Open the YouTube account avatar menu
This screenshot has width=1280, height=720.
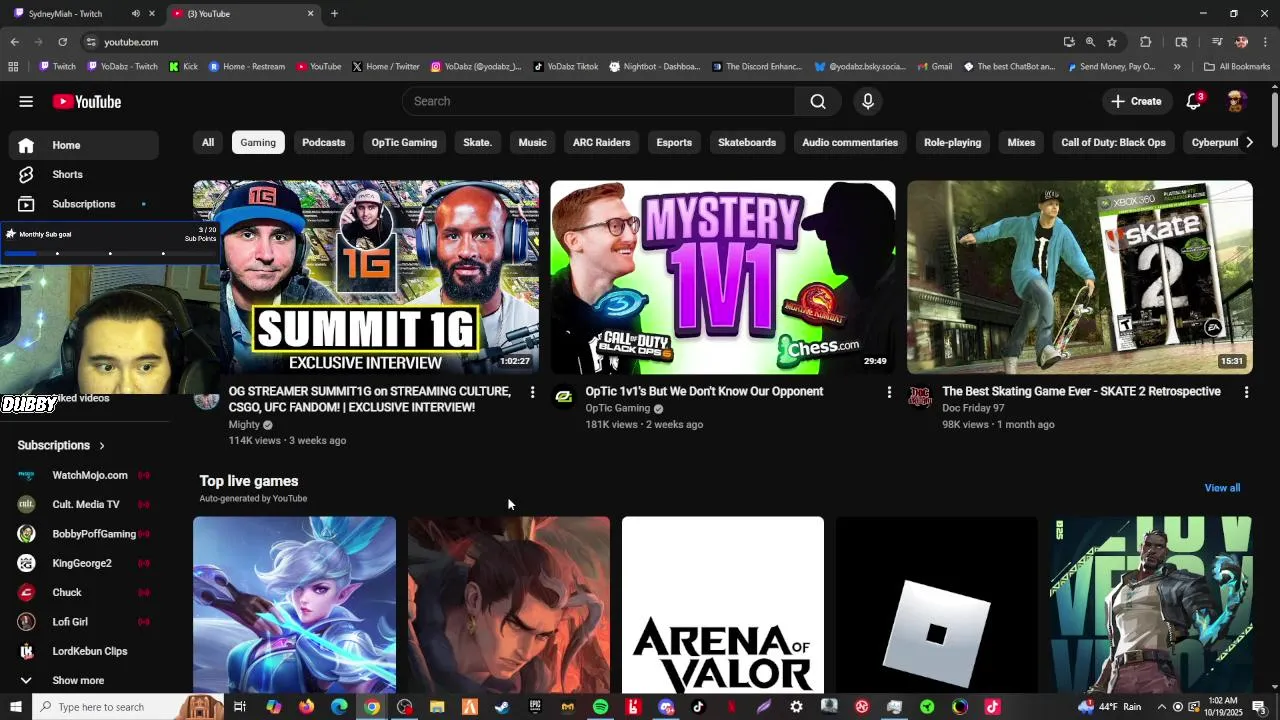(1236, 101)
